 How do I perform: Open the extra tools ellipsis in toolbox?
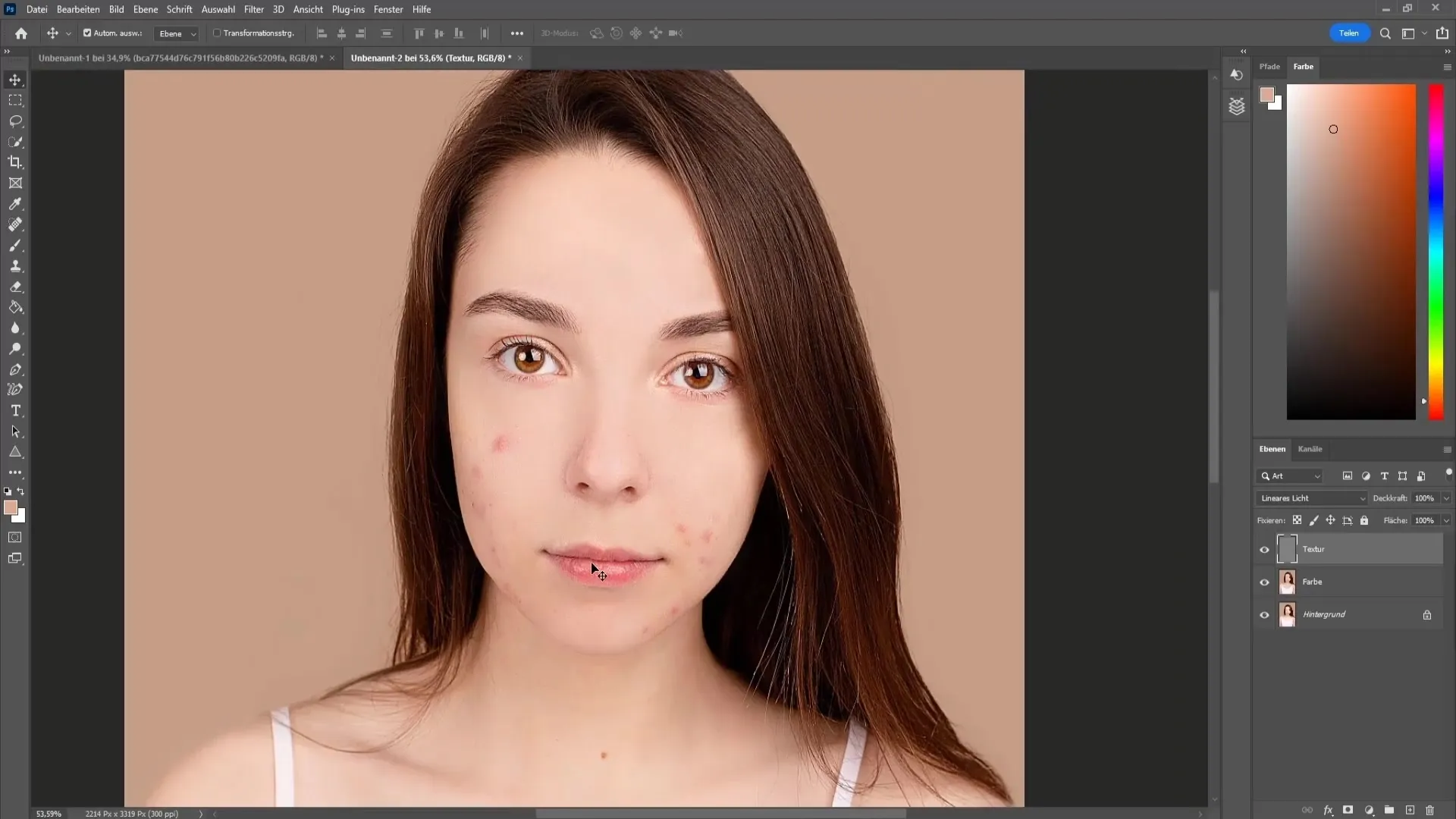[x=15, y=472]
